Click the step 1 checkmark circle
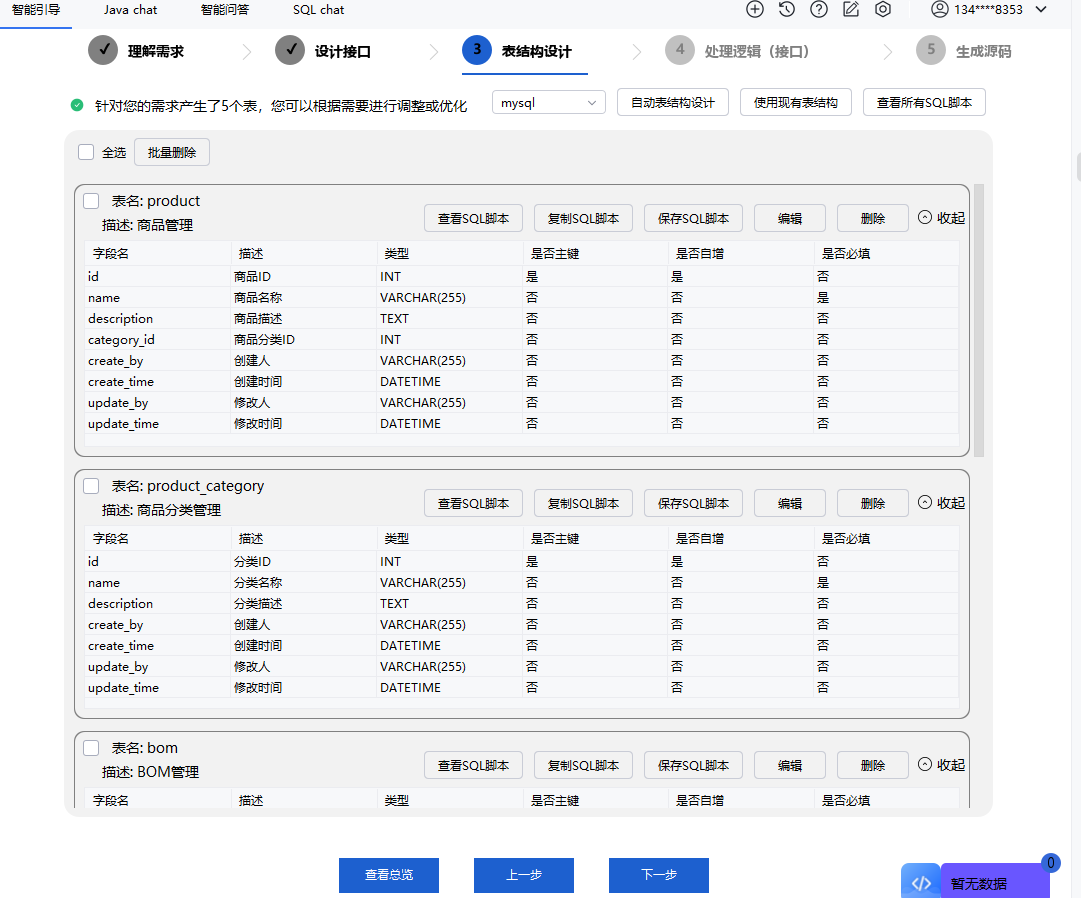The height and width of the screenshot is (898, 1081). pyautogui.click(x=103, y=50)
